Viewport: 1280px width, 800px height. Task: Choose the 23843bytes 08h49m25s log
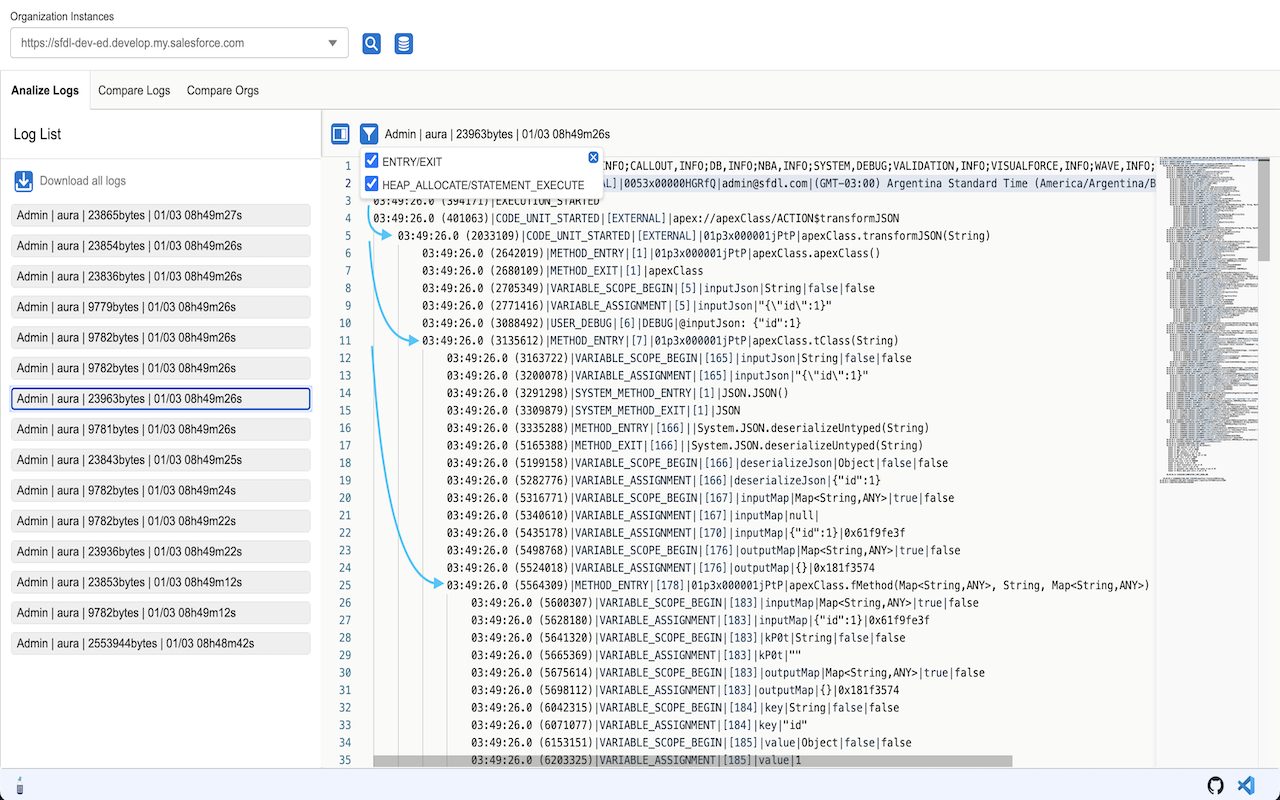click(161, 460)
